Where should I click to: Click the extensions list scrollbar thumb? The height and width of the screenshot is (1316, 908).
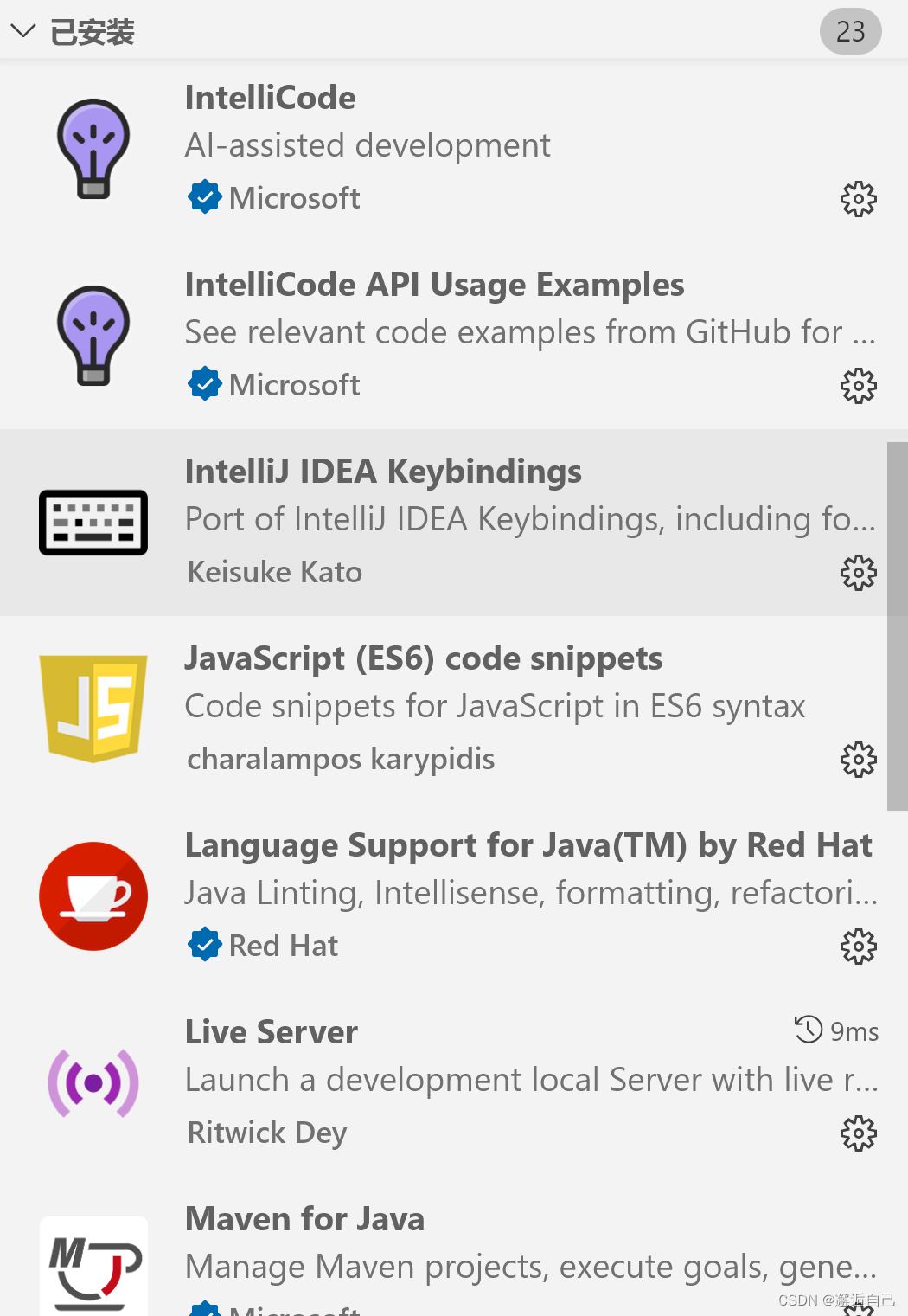897,626
